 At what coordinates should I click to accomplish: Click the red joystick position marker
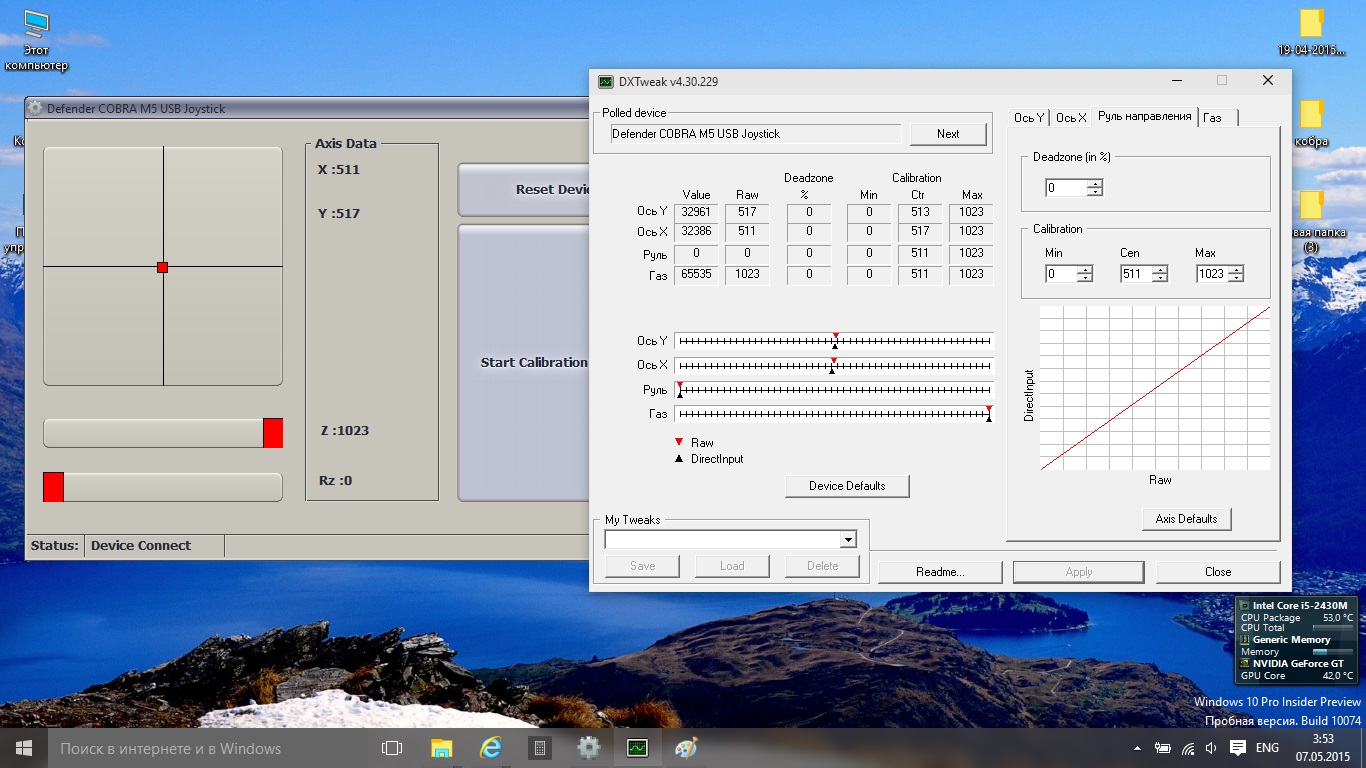point(163,267)
